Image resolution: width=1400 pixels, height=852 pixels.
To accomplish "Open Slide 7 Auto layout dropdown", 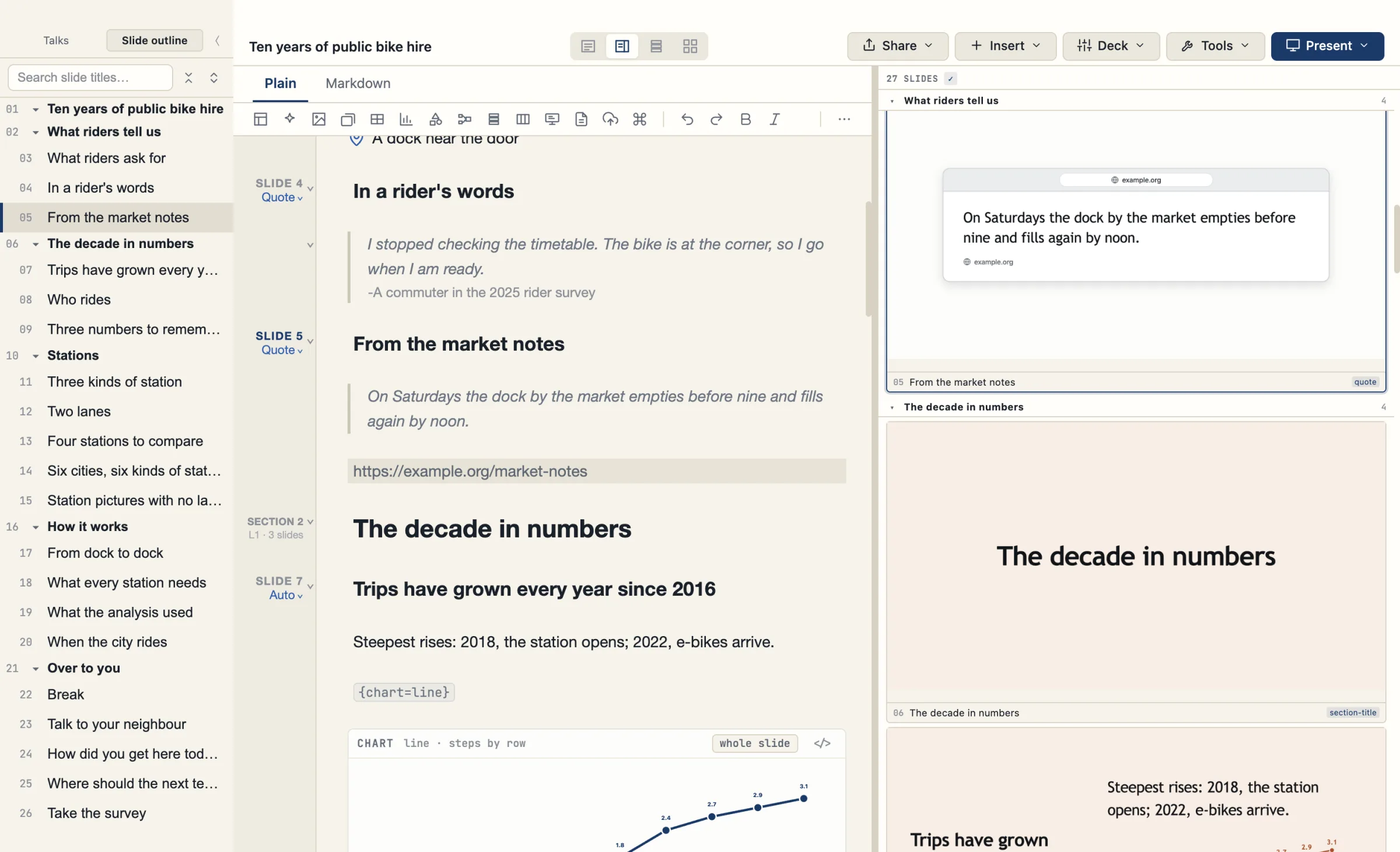I will pyautogui.click(x=286, y=595).
